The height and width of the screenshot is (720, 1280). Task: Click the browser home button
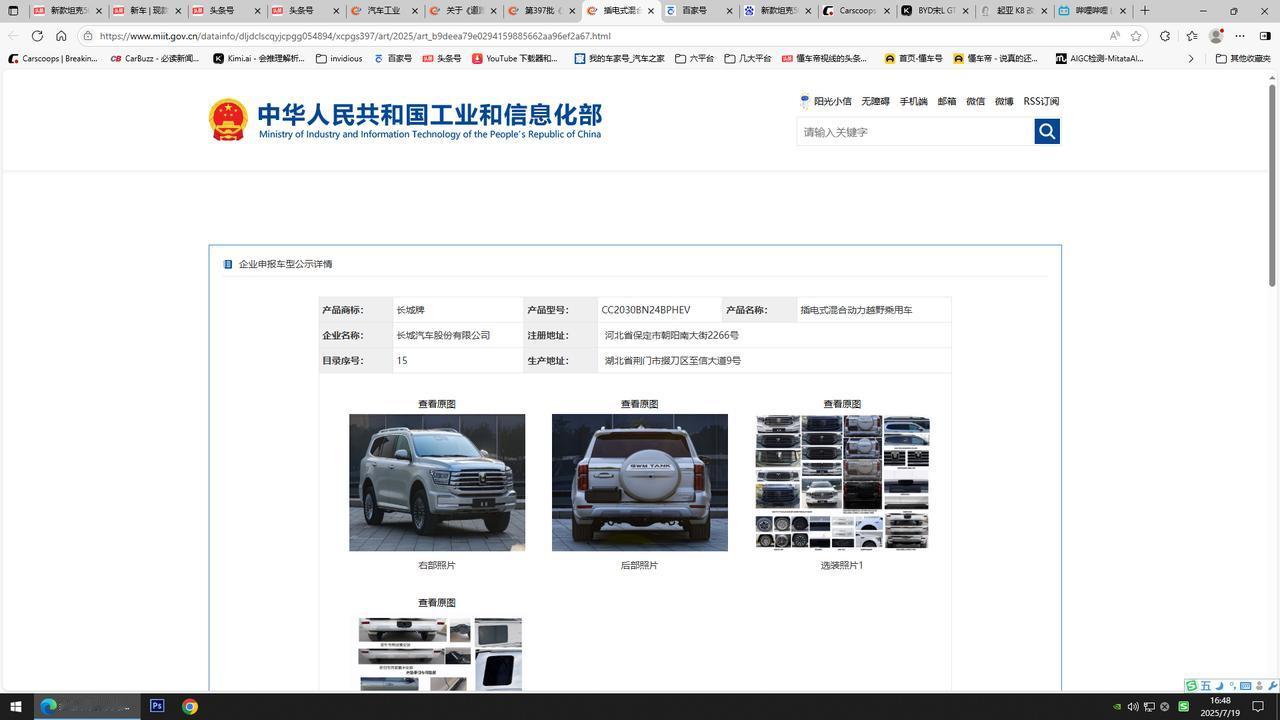61,35
